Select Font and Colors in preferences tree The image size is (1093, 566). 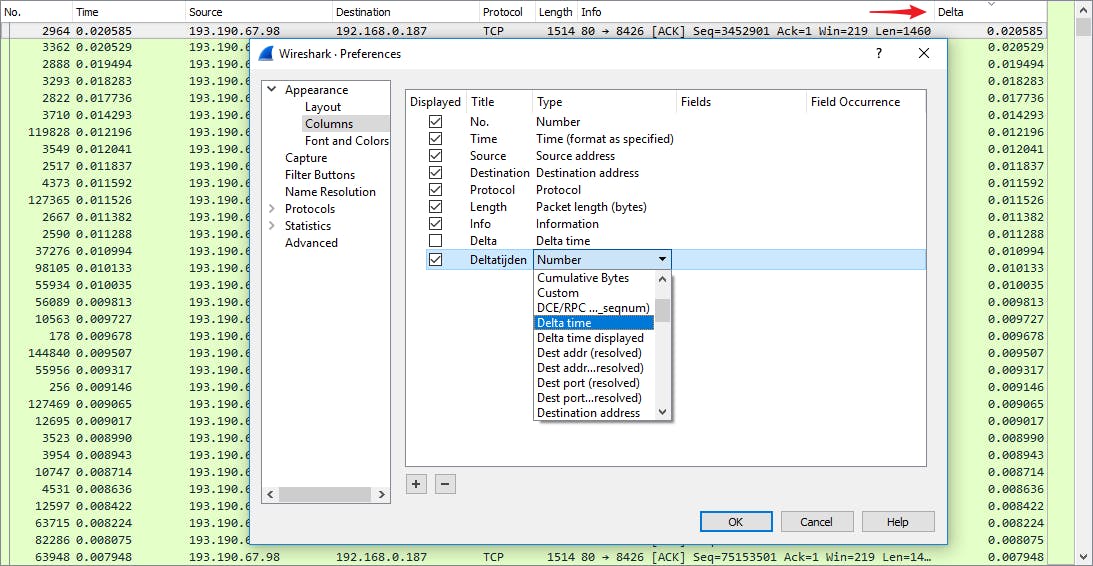[346, 141]
